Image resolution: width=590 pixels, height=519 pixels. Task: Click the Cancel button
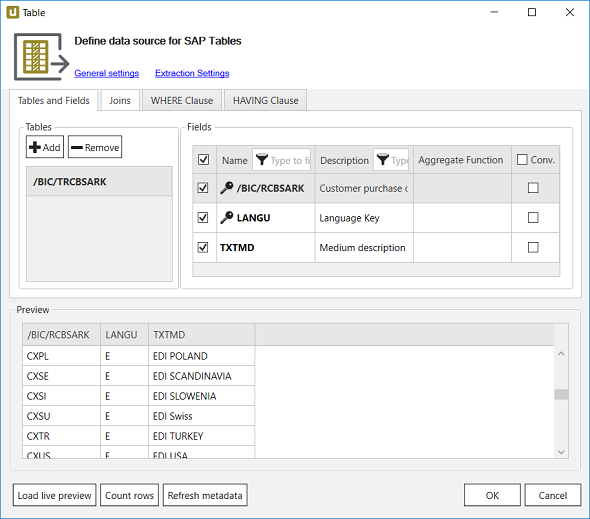[553, 495]
